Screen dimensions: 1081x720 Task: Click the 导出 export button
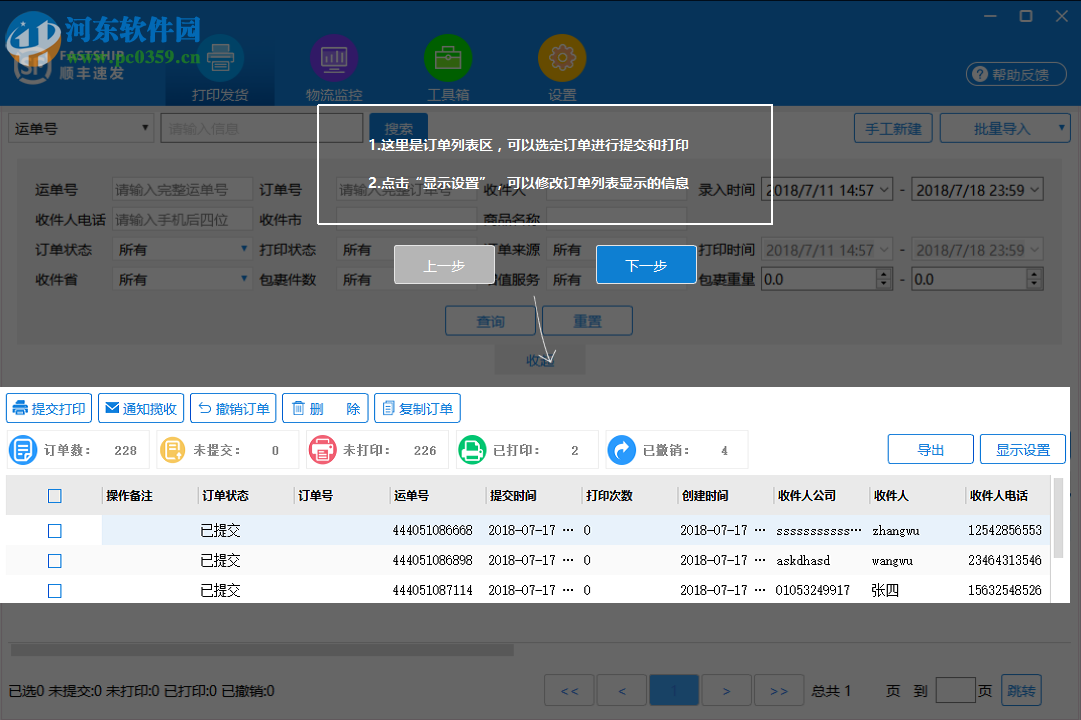tap(930, 449)
